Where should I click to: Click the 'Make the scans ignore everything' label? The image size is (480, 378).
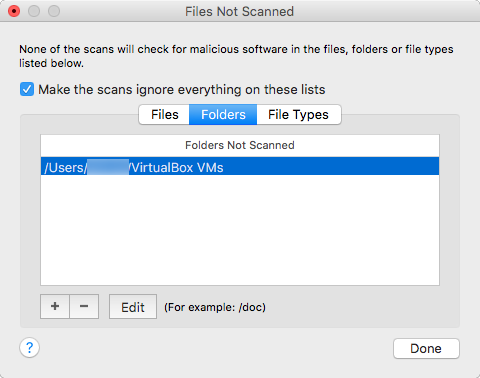click(182, 90)
